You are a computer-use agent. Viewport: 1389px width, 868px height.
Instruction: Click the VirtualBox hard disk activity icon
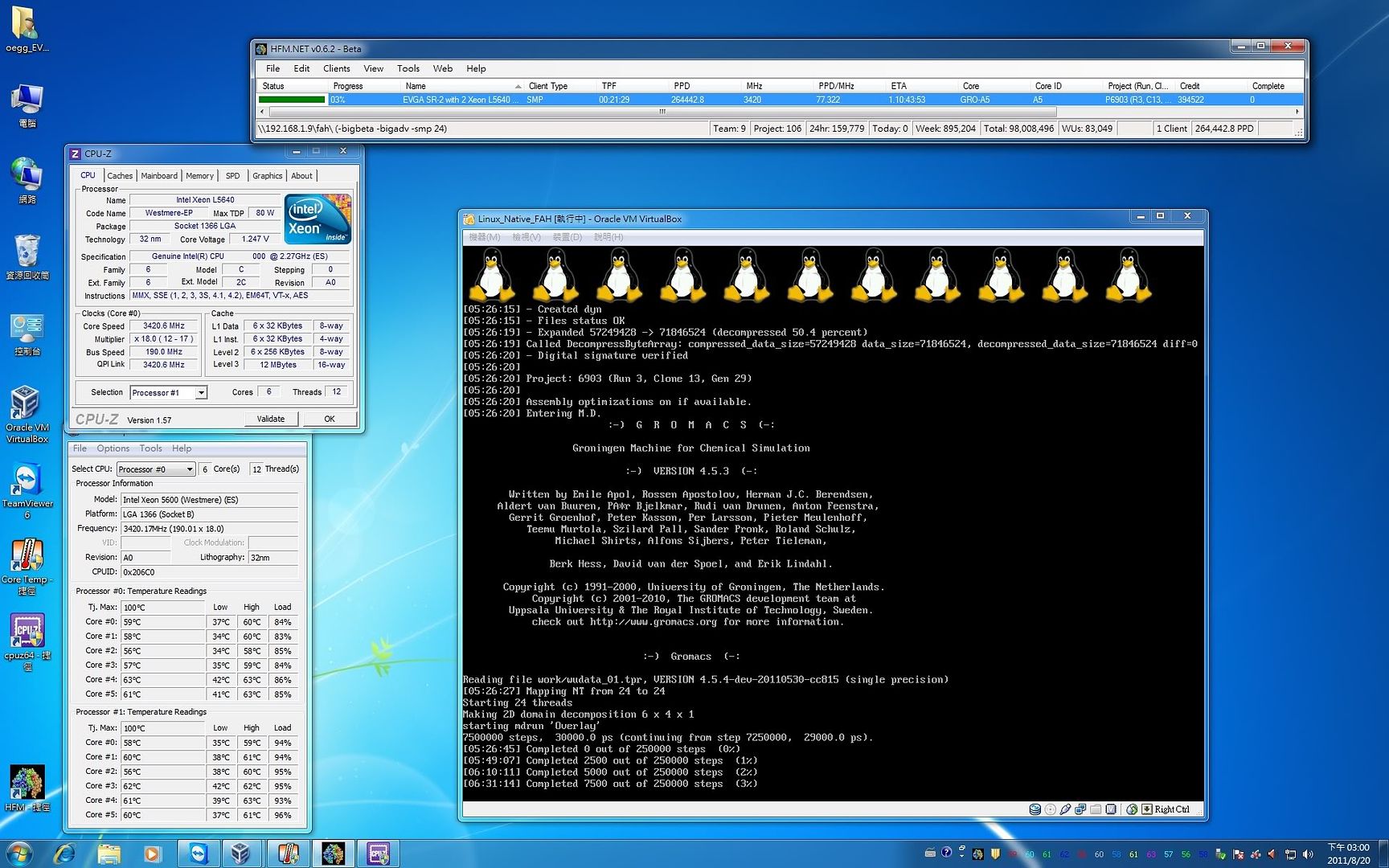(1035, 809)
